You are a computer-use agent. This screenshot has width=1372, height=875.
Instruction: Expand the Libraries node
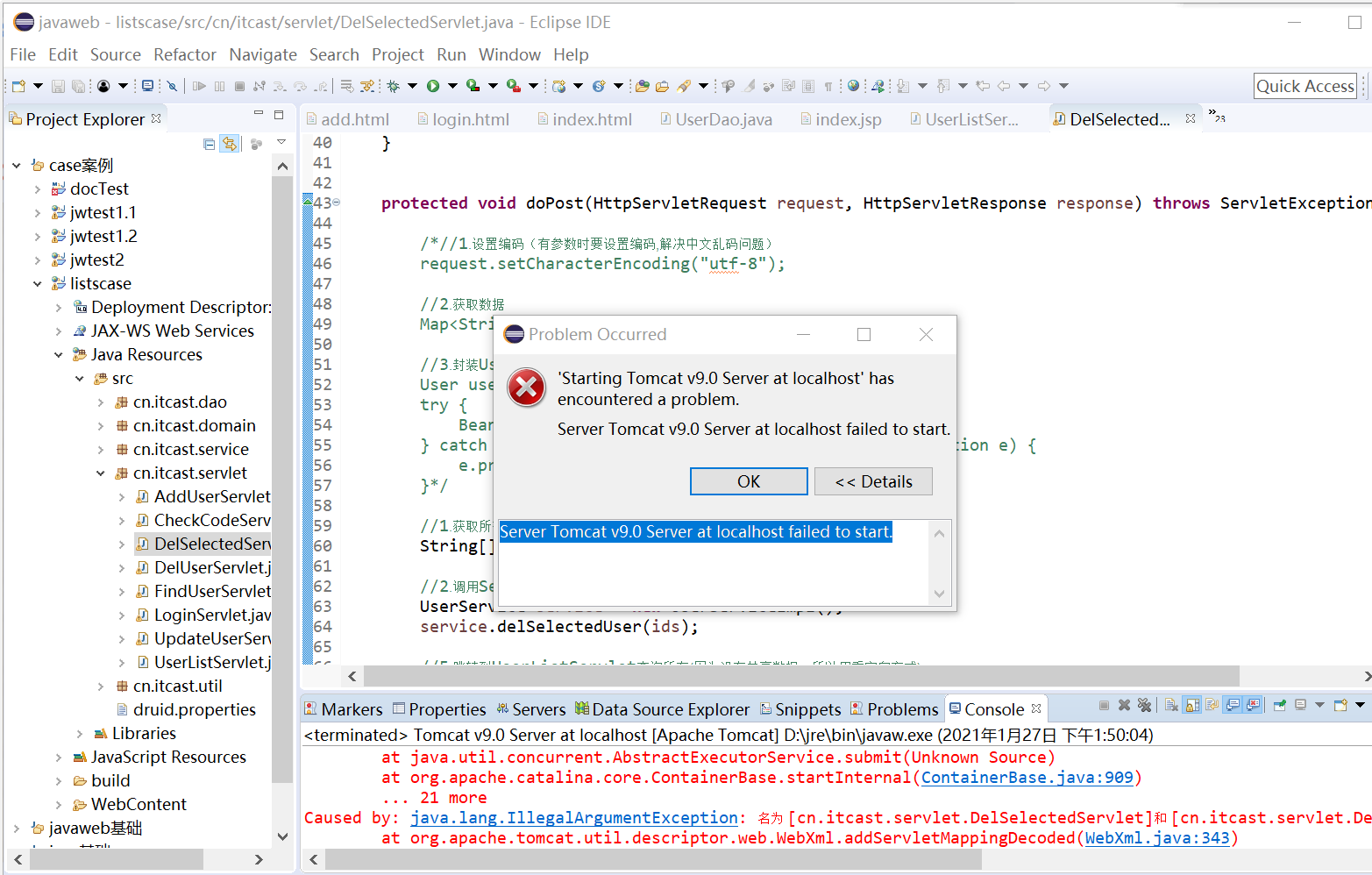pyautogui.click(x=79, y=733)
